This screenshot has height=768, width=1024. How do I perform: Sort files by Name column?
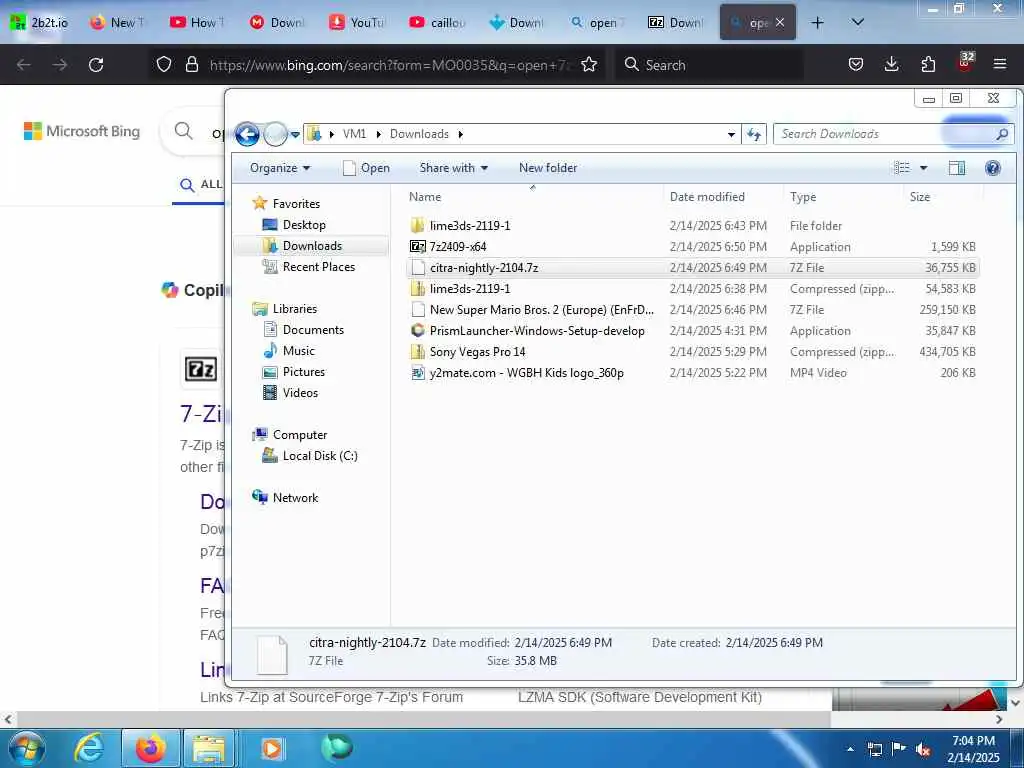[424, 197]
